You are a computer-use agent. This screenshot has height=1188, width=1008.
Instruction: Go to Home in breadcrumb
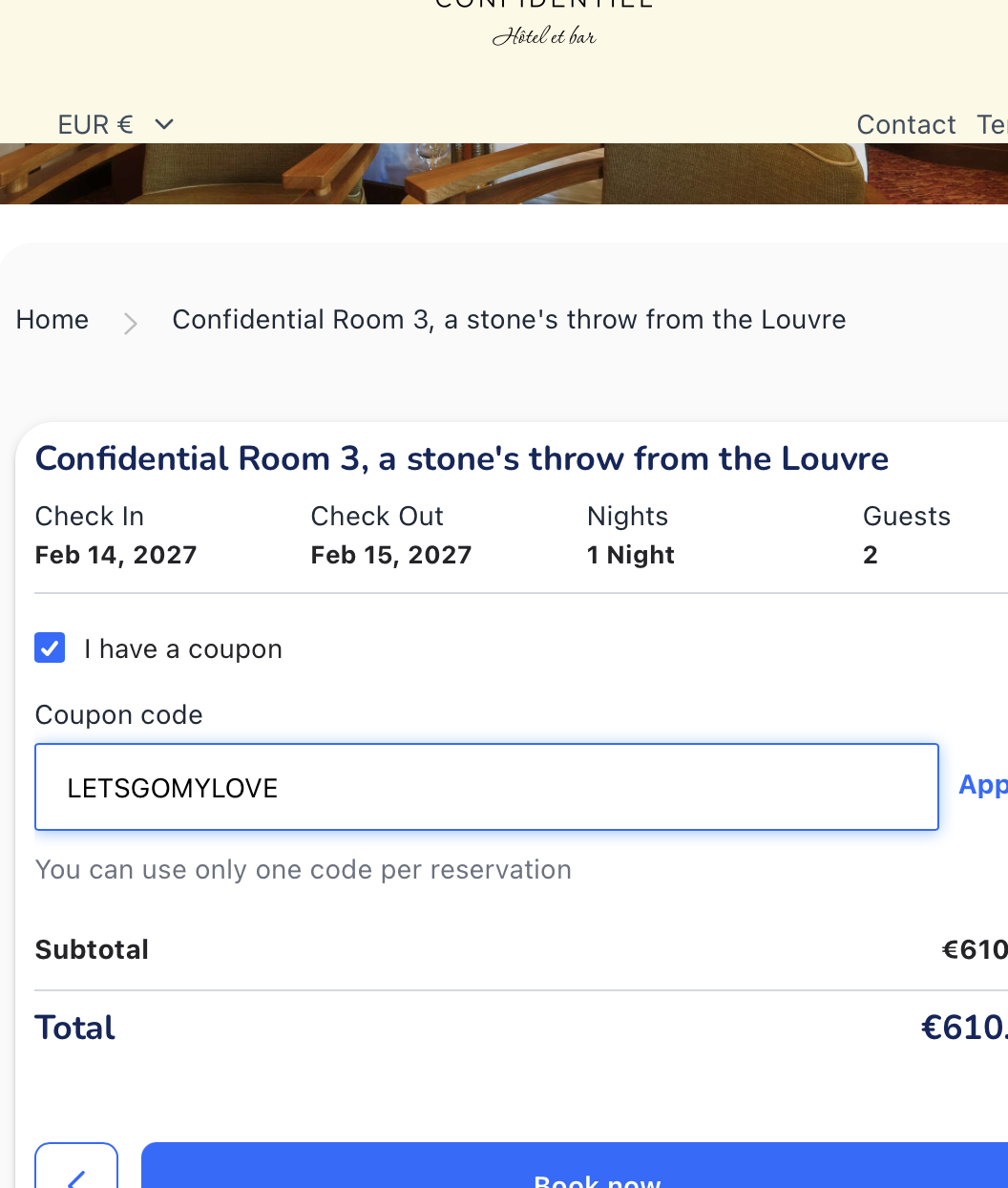click(52, 319)
